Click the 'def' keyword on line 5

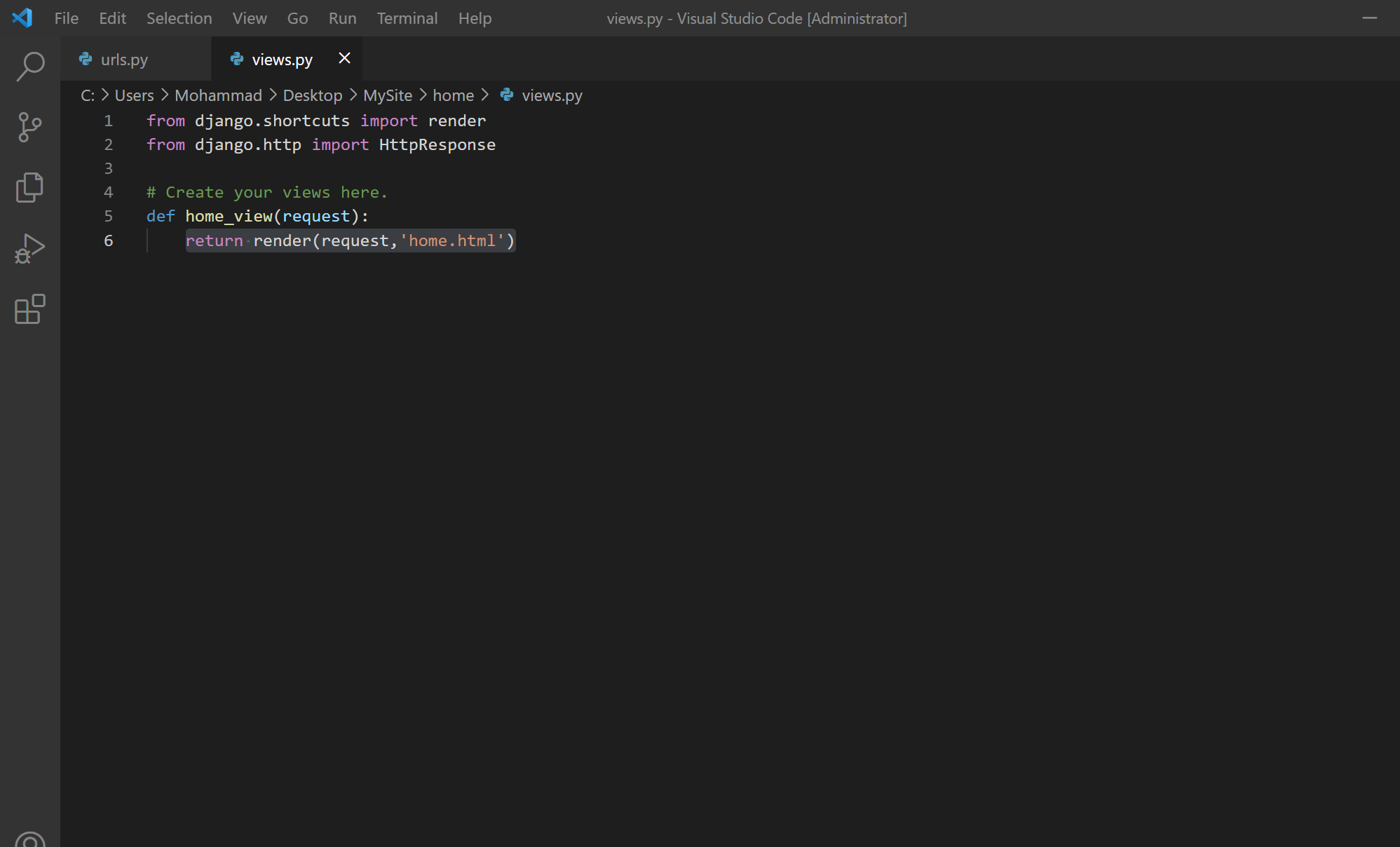tap(161, 216)
